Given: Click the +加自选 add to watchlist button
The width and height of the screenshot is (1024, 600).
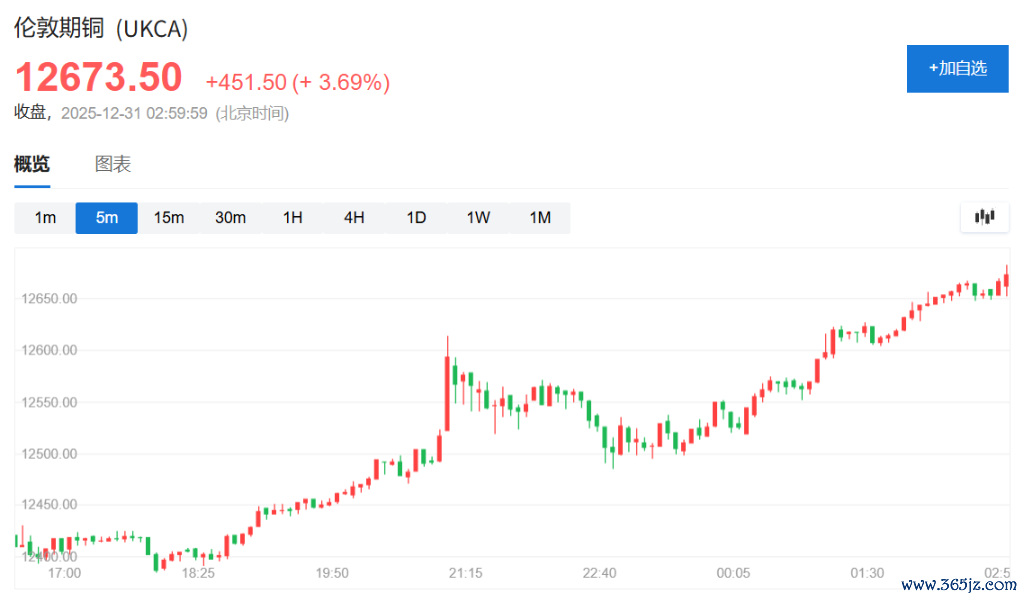Looking at the screenshot, I should 957,69.
